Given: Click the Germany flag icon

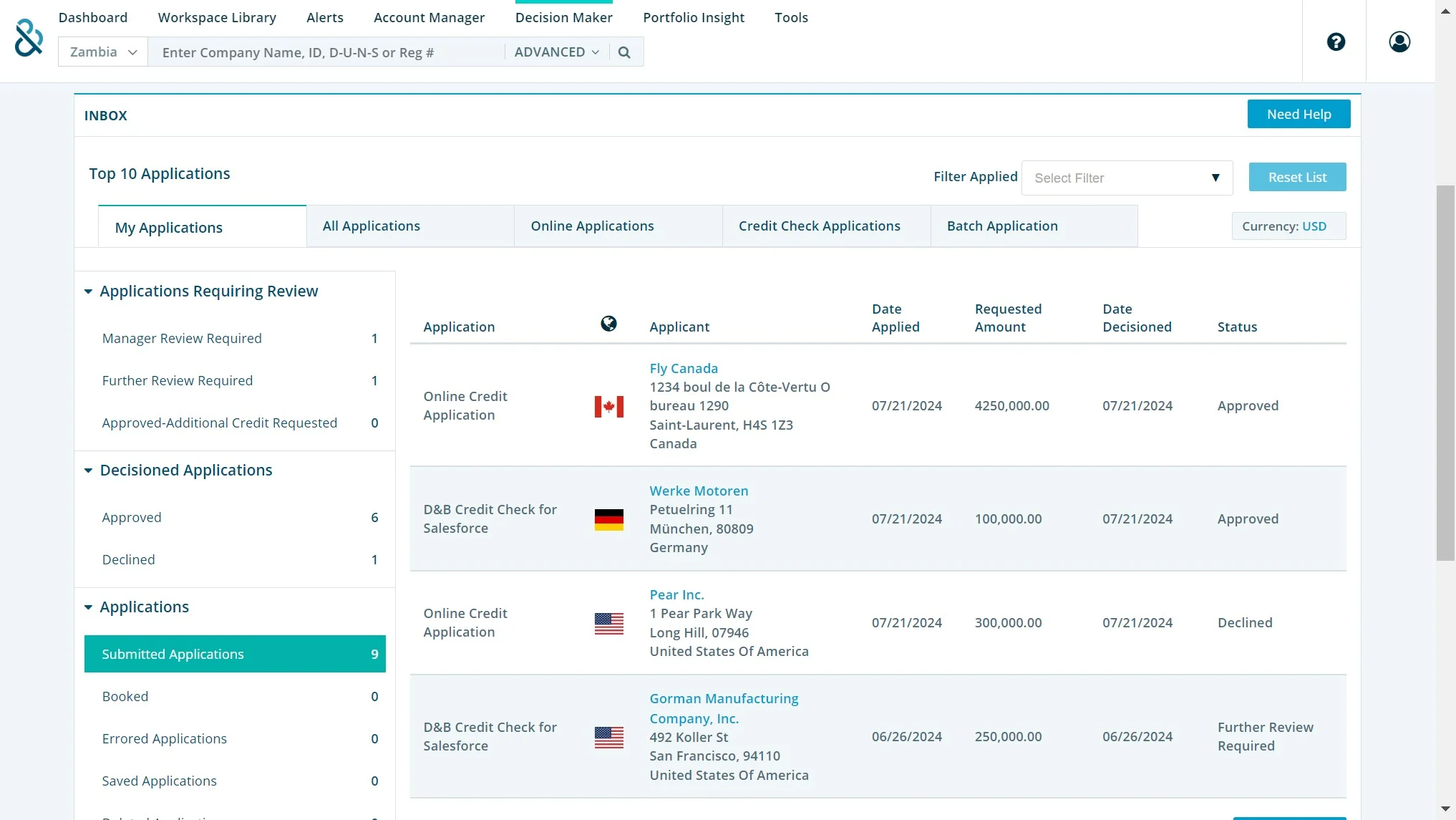Looking at the screenshot, I should [608, 519].
